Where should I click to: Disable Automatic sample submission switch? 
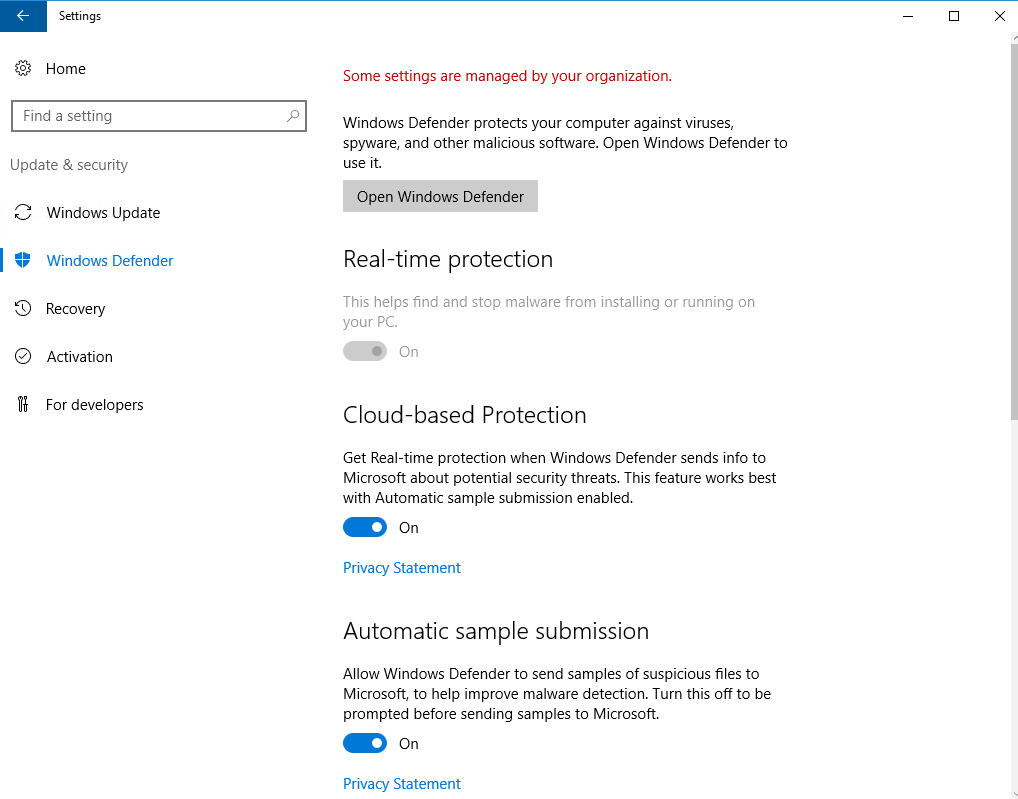point(365,743)
